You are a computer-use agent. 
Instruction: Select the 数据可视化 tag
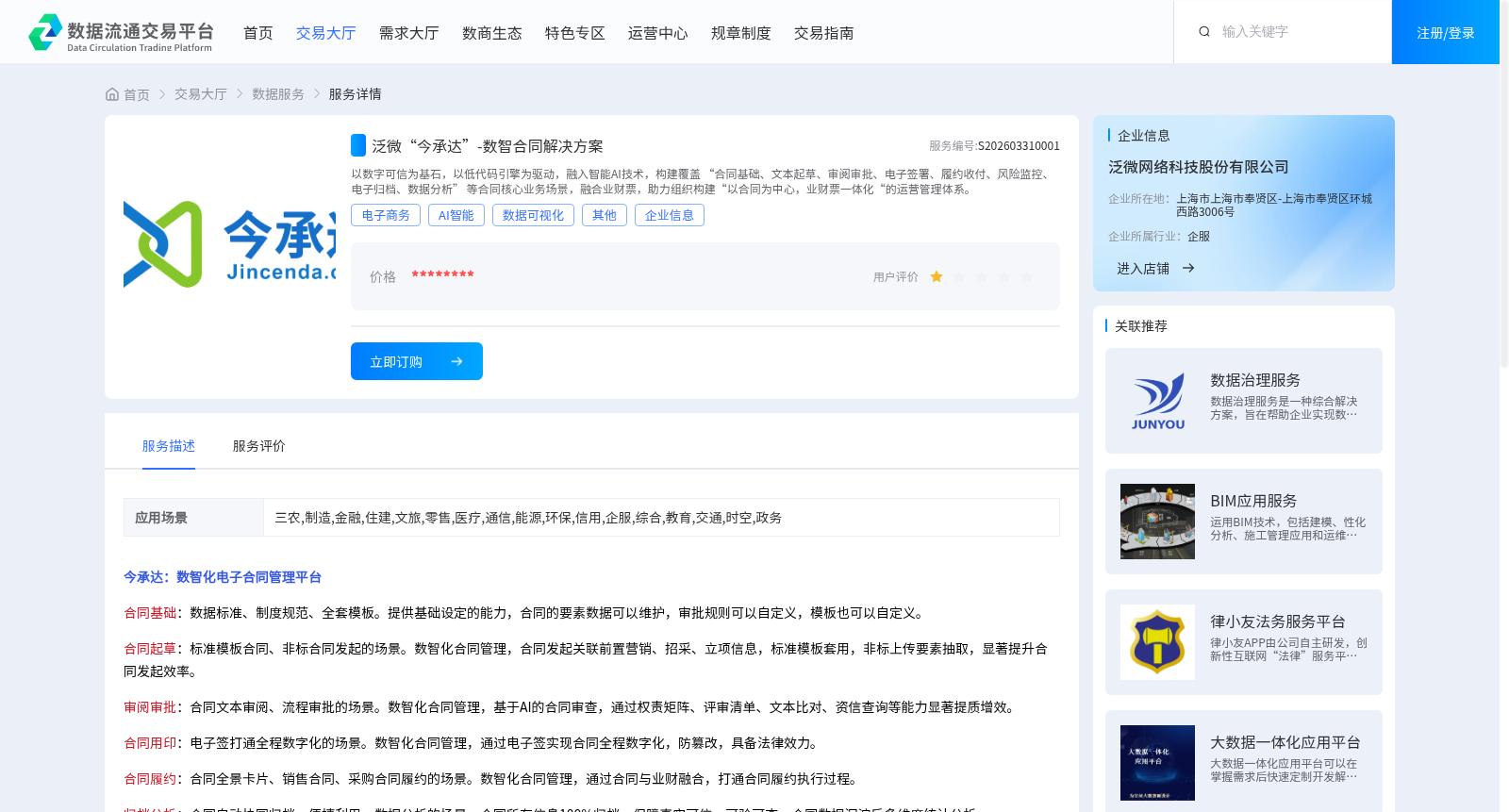[x=533, y=215]
